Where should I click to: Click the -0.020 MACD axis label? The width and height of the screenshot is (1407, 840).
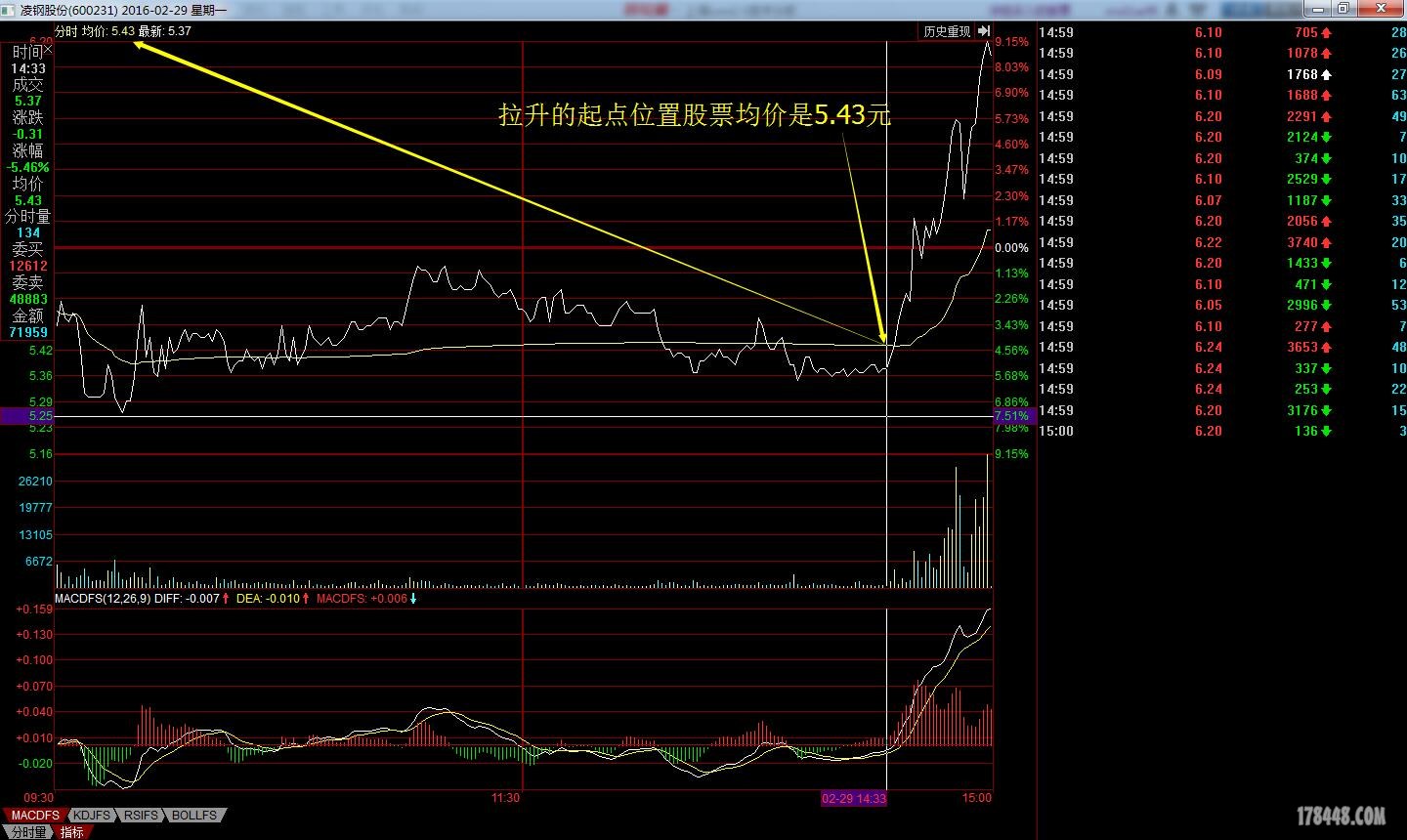35,764
